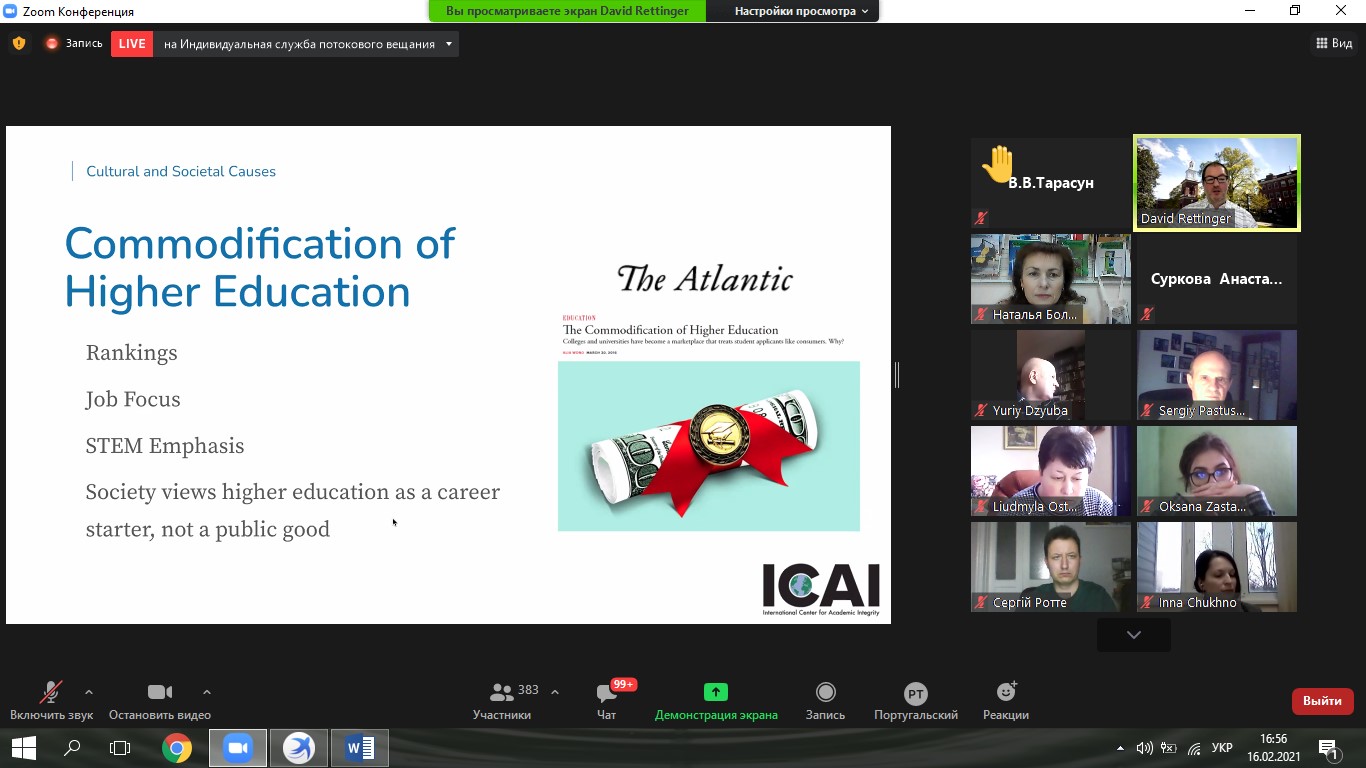1366x768 pixels.
Task: Expand audio options arrow beside Включить звук
Action: coord(89,692)
